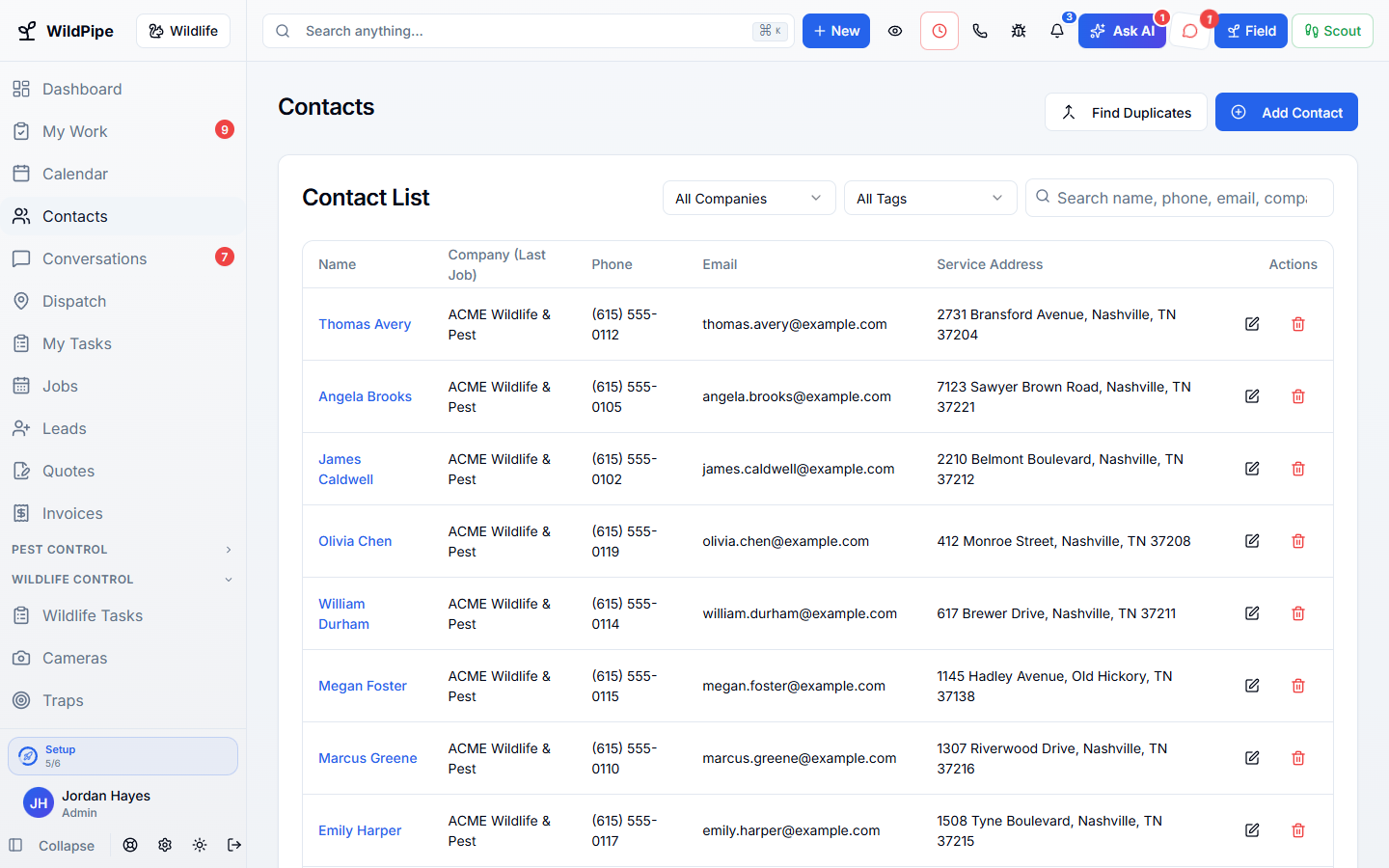The image size is (1389, 868).
Task: Edit James Caldwell contact
Action: [1252, 469]
